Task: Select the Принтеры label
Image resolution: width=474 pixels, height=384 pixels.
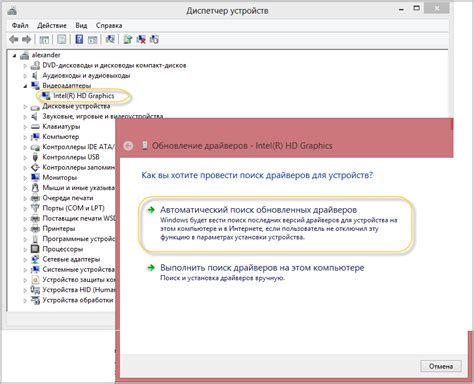Action: tap(59, 229)
